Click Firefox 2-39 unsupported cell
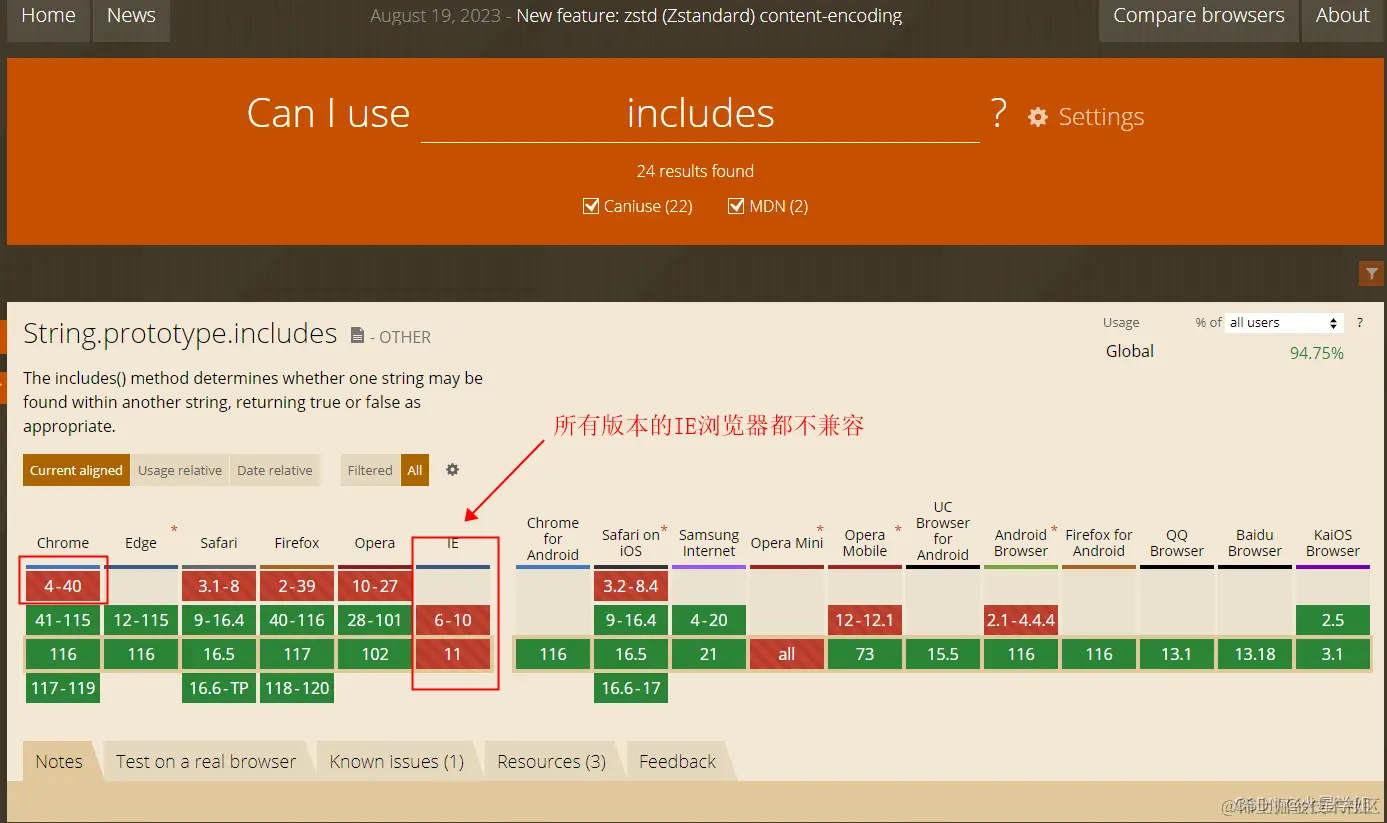1387x823 pixels. 297,586
